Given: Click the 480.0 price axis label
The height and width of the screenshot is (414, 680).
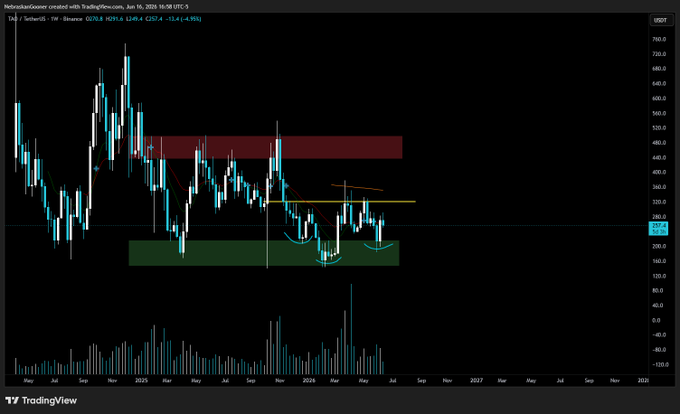Looking at the screenshot, I should click(x=659, y=143).
